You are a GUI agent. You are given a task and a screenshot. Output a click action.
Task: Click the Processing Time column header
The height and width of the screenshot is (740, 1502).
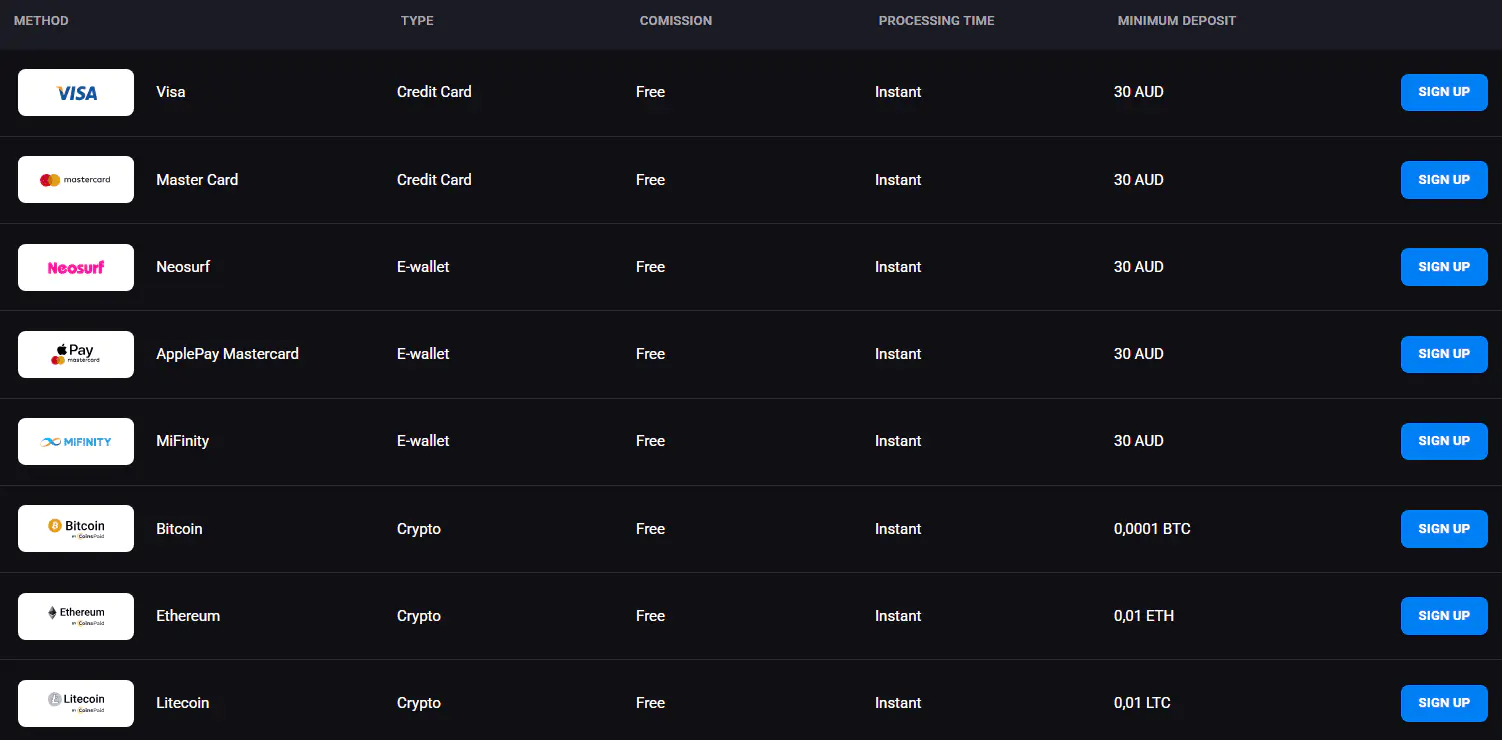[x=936, y=21]
